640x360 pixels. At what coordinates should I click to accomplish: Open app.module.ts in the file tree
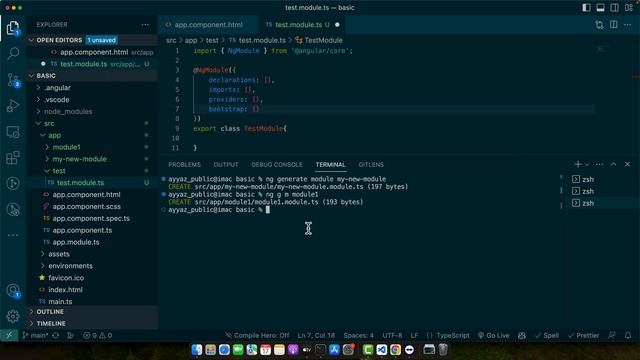(x=92, y=242)
